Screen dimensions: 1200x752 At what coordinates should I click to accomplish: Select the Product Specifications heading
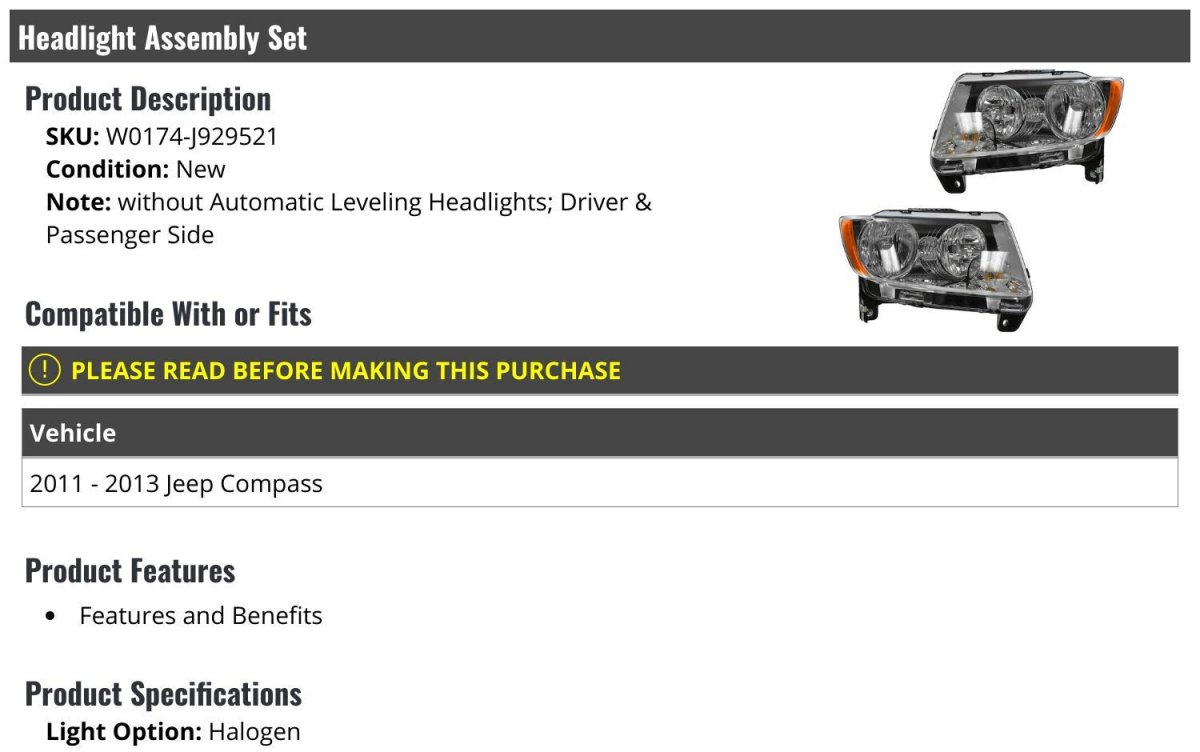pos(163,694)
